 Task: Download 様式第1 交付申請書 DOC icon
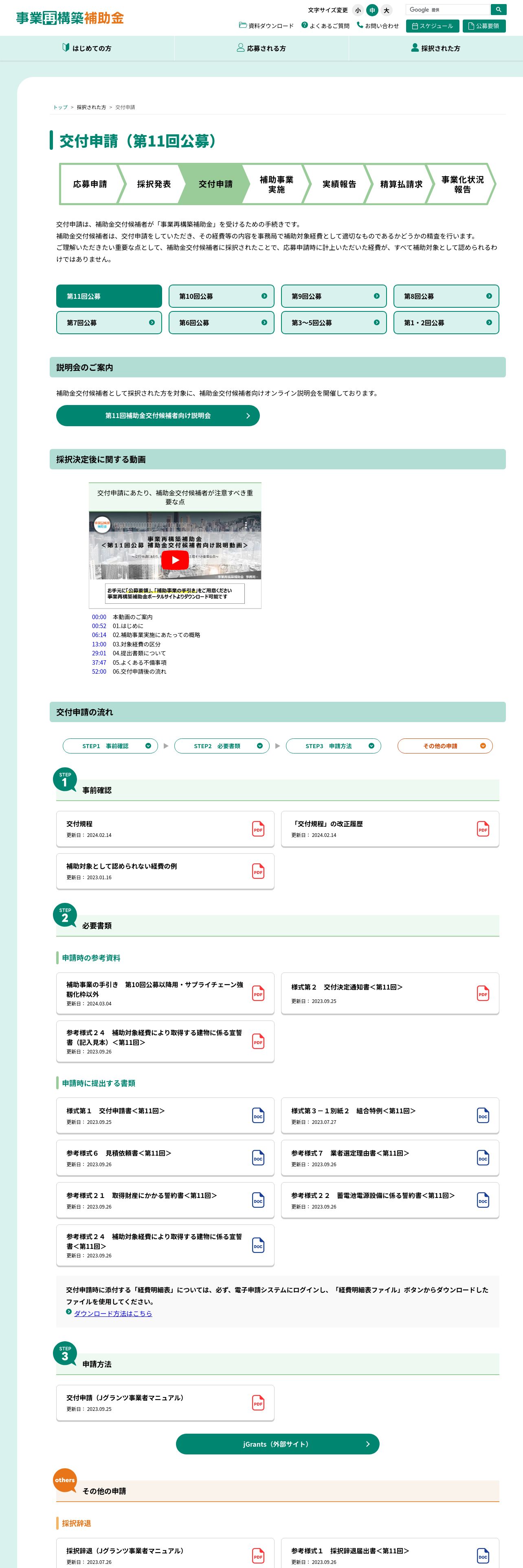tap(258, 1115)
